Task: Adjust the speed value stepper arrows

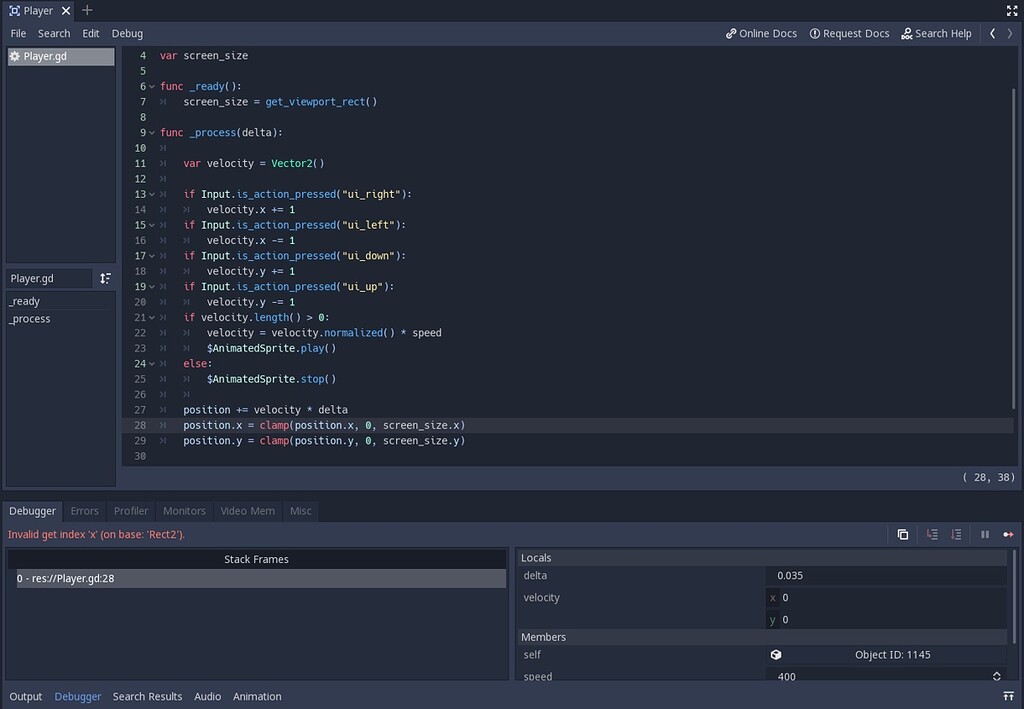Action: [x=996, y=677]
